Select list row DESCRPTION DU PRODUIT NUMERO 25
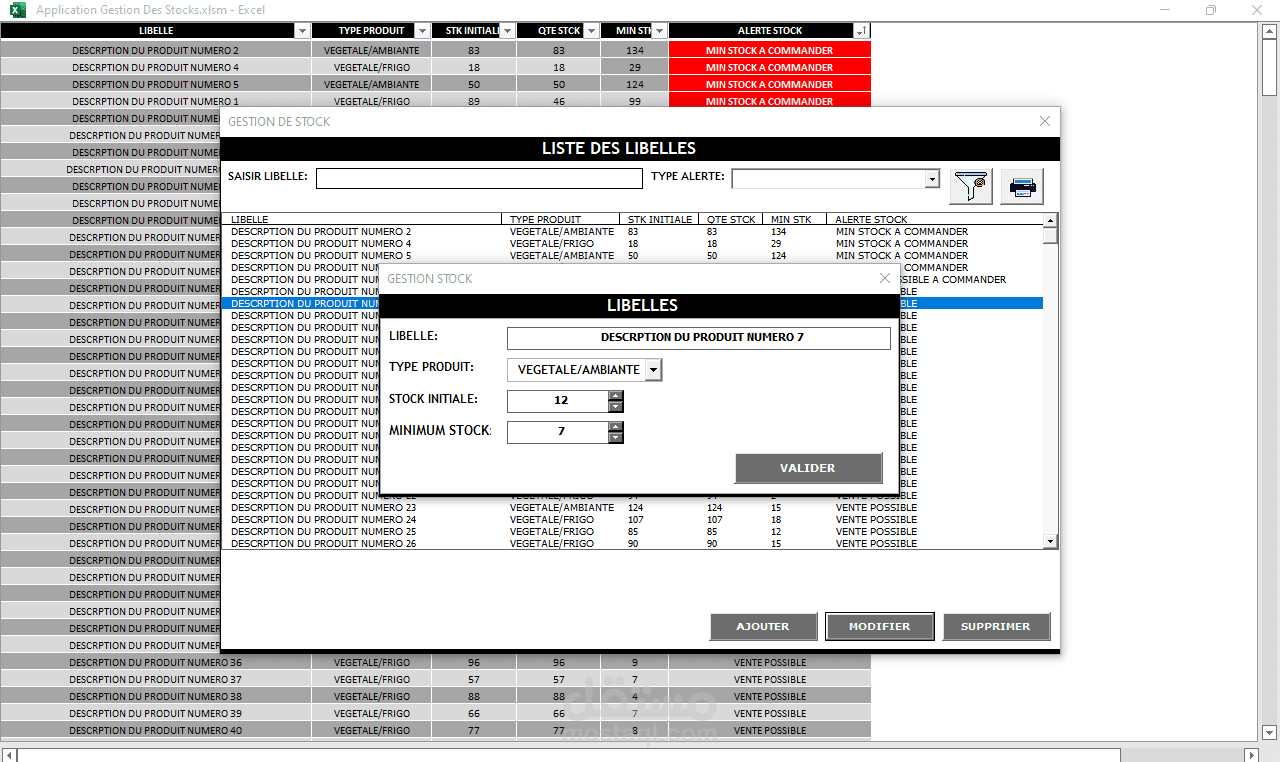 [632, 531]
